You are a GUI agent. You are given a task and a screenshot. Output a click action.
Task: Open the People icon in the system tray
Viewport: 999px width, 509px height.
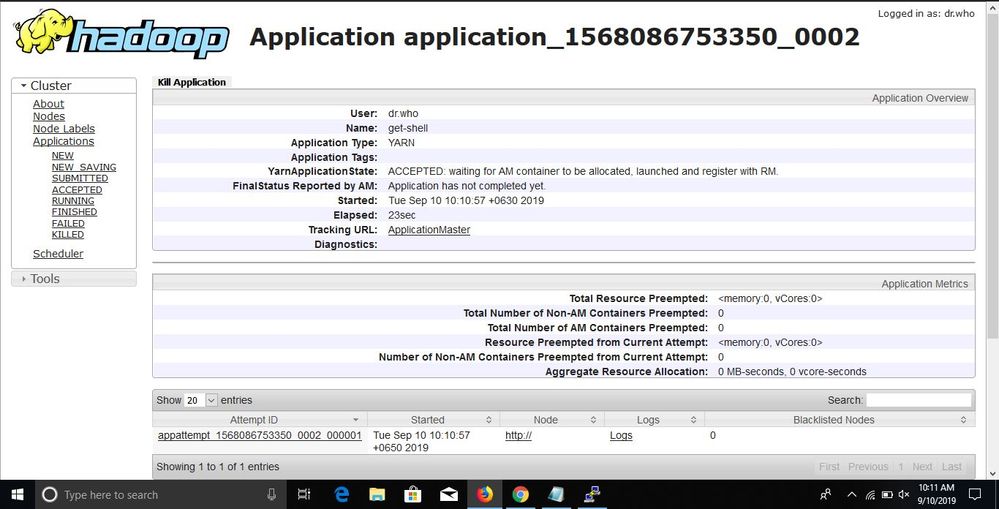coord(826,494)
